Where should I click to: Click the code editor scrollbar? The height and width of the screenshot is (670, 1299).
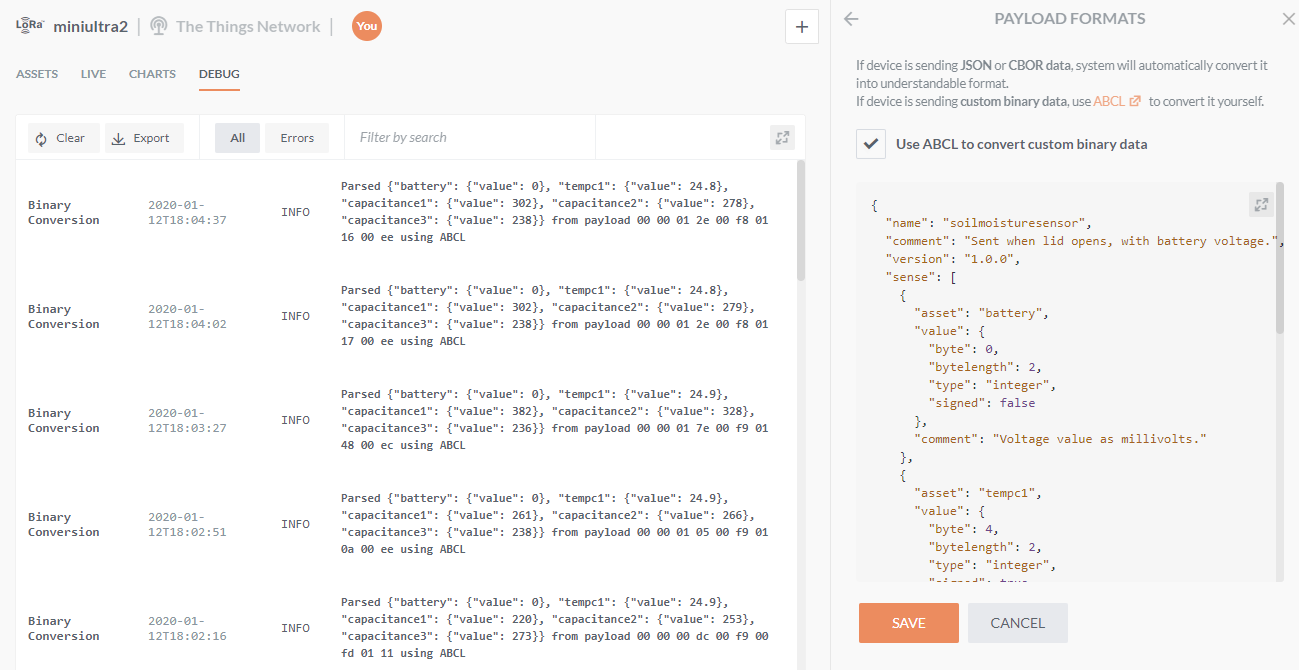click(x=1280, y=260)
